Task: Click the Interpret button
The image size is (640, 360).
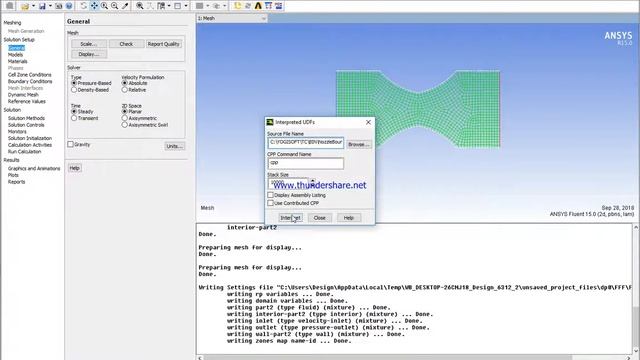Action: point(291,218)
